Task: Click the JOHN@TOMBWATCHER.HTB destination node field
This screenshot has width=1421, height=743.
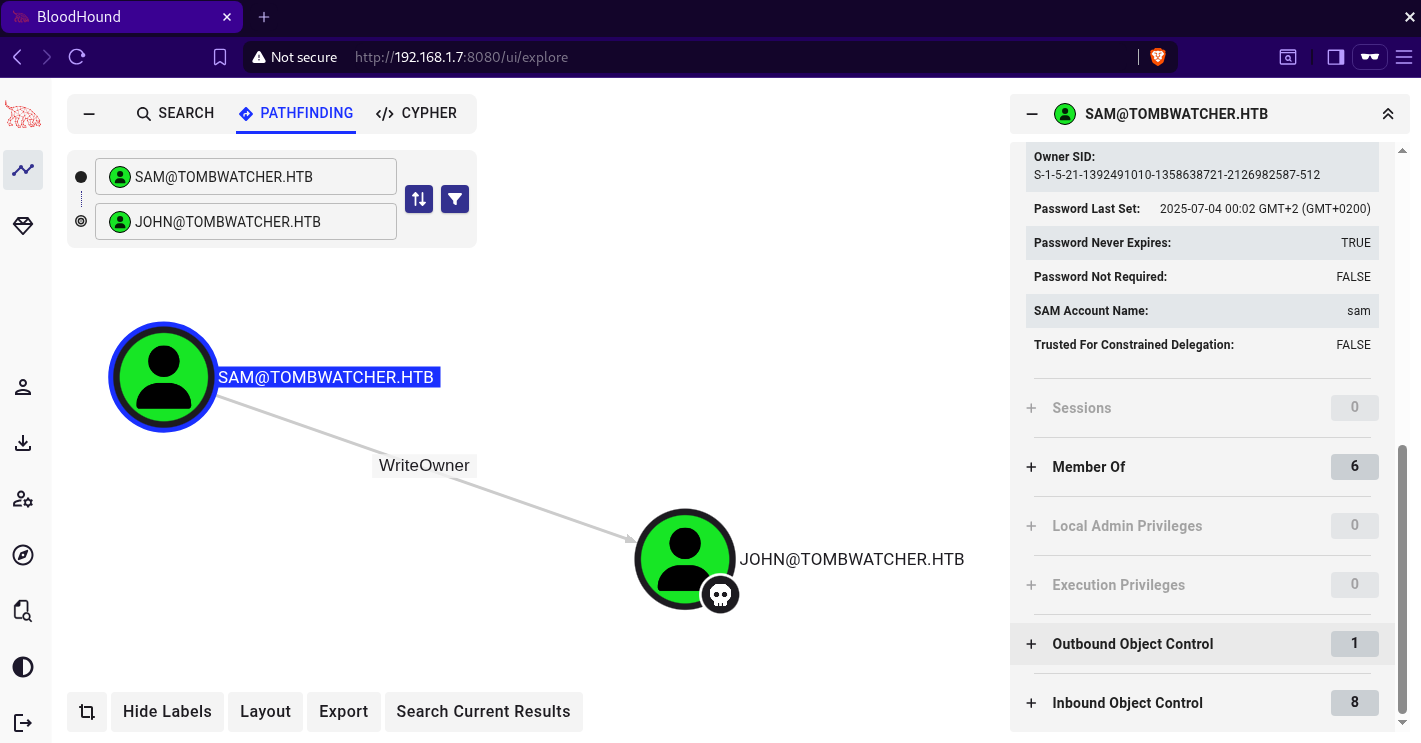Action: (x=246, y=222)
